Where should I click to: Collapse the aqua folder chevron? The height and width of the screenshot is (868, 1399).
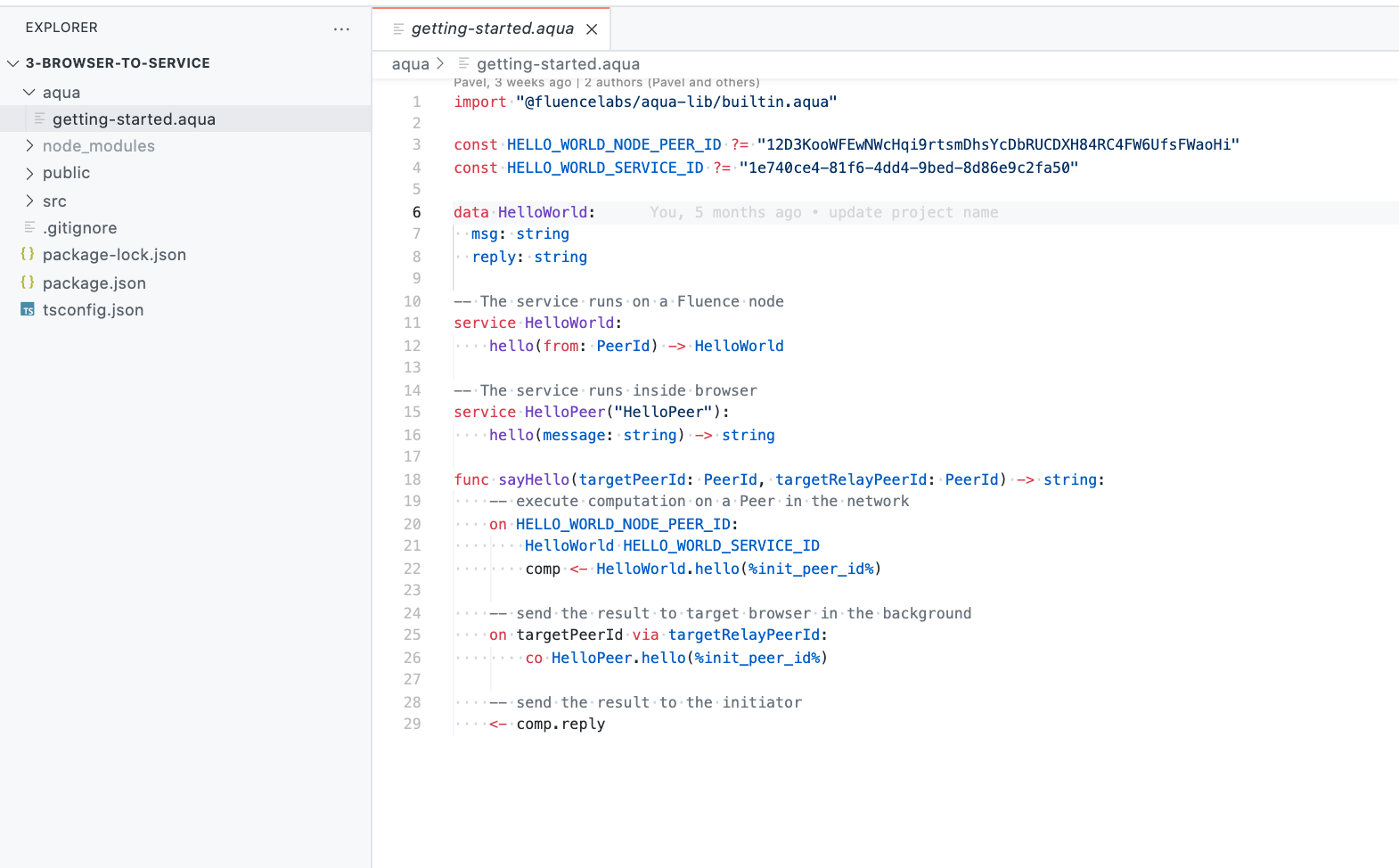click(29, 93)
